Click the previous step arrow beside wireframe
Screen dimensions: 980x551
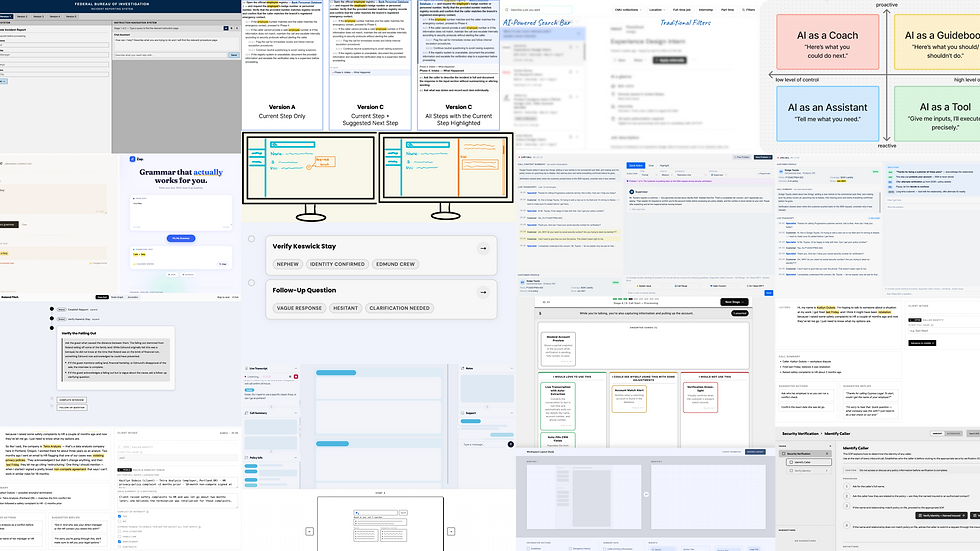point(309,531)
